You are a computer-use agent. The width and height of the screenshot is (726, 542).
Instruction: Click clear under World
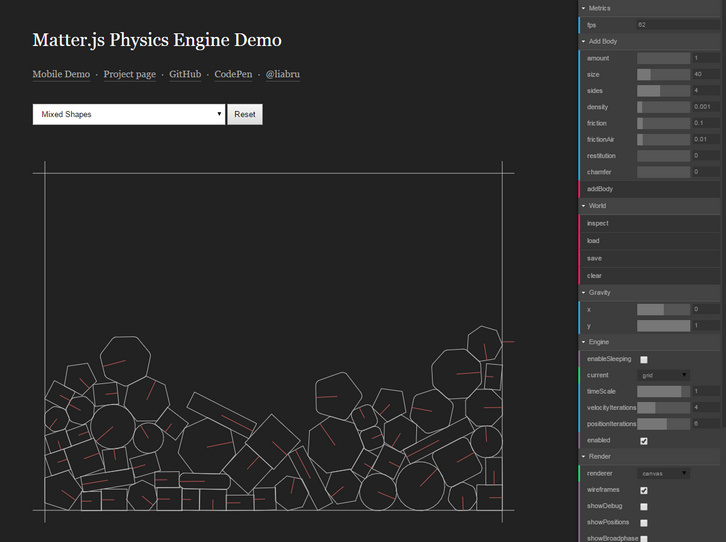pyautogui.click(x=595, y=275)
